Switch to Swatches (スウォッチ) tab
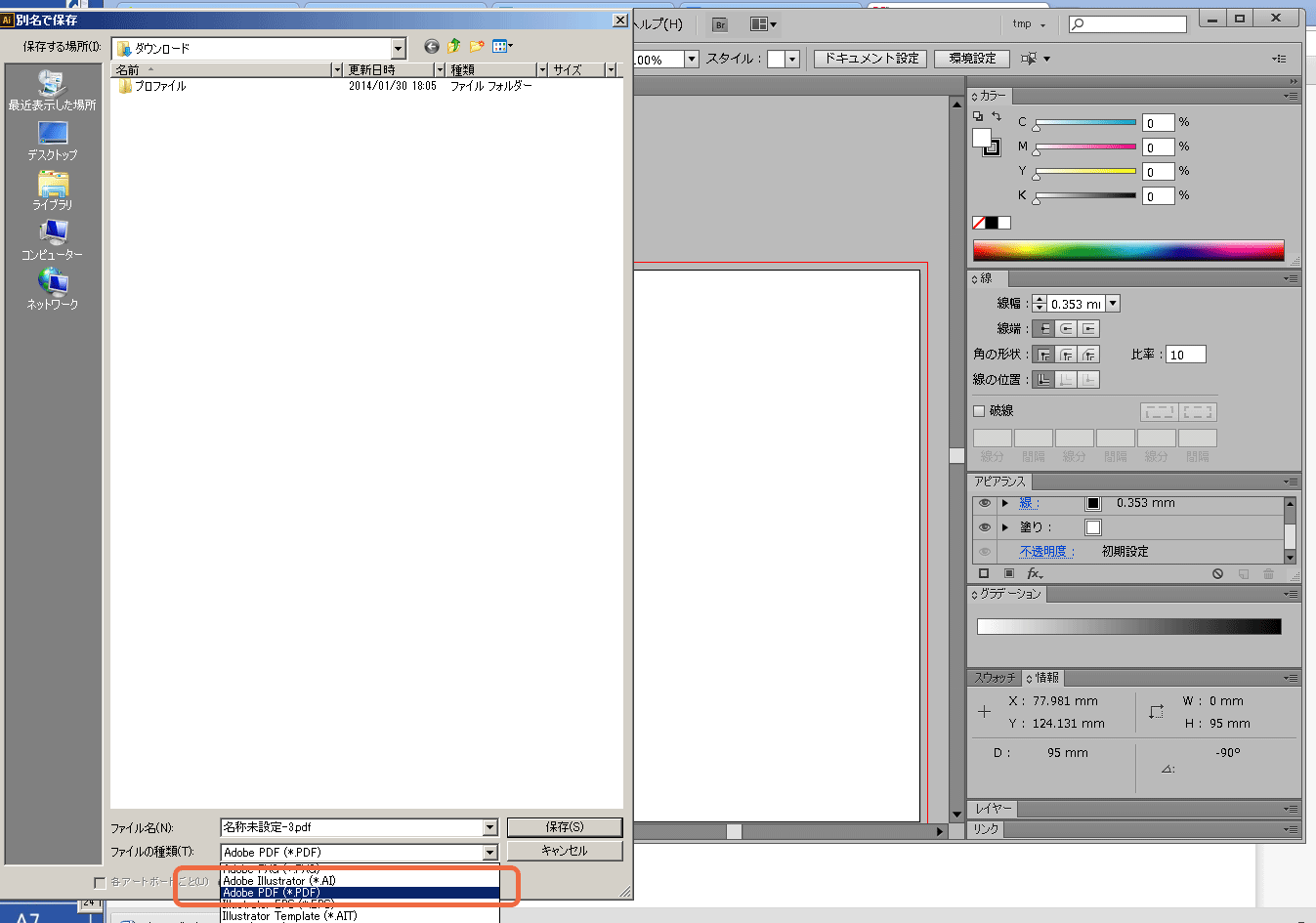This screenshot has width=1316, height=923. click(995, 678)
